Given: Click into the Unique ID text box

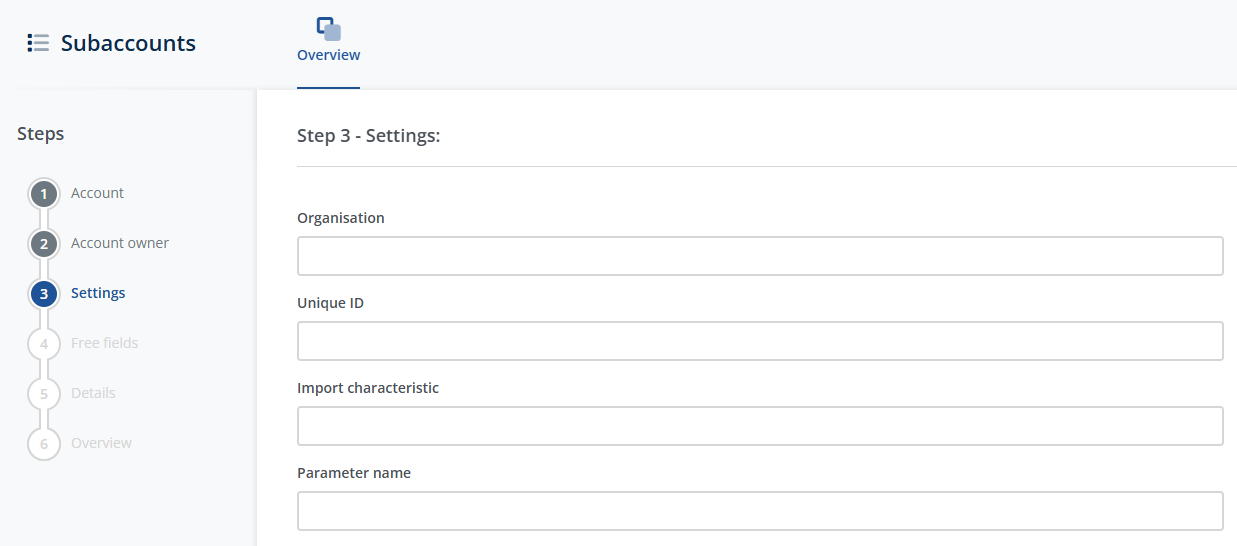Looking at the screenshot, I should tap(760, 341).
